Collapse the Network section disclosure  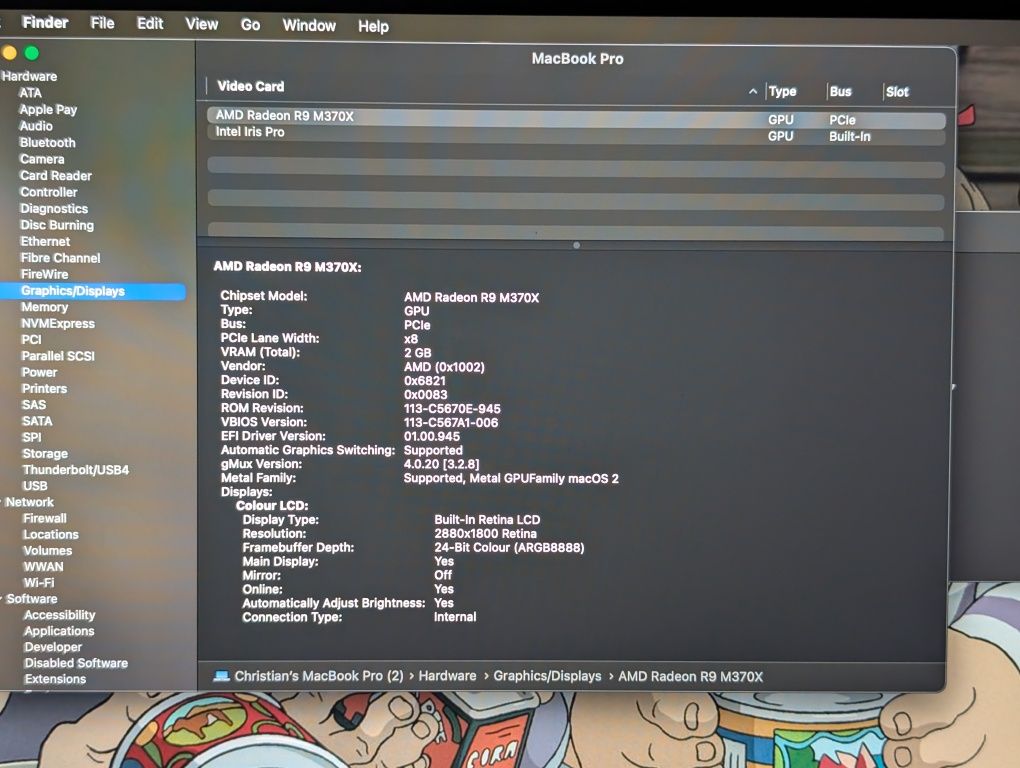pyautogui.click(x=2, y=502)
